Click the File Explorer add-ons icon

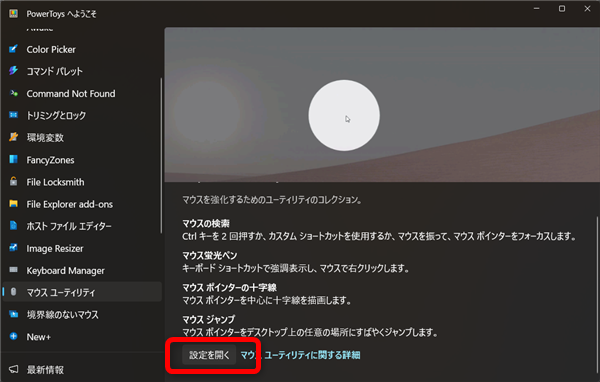(x=13, y=204)
